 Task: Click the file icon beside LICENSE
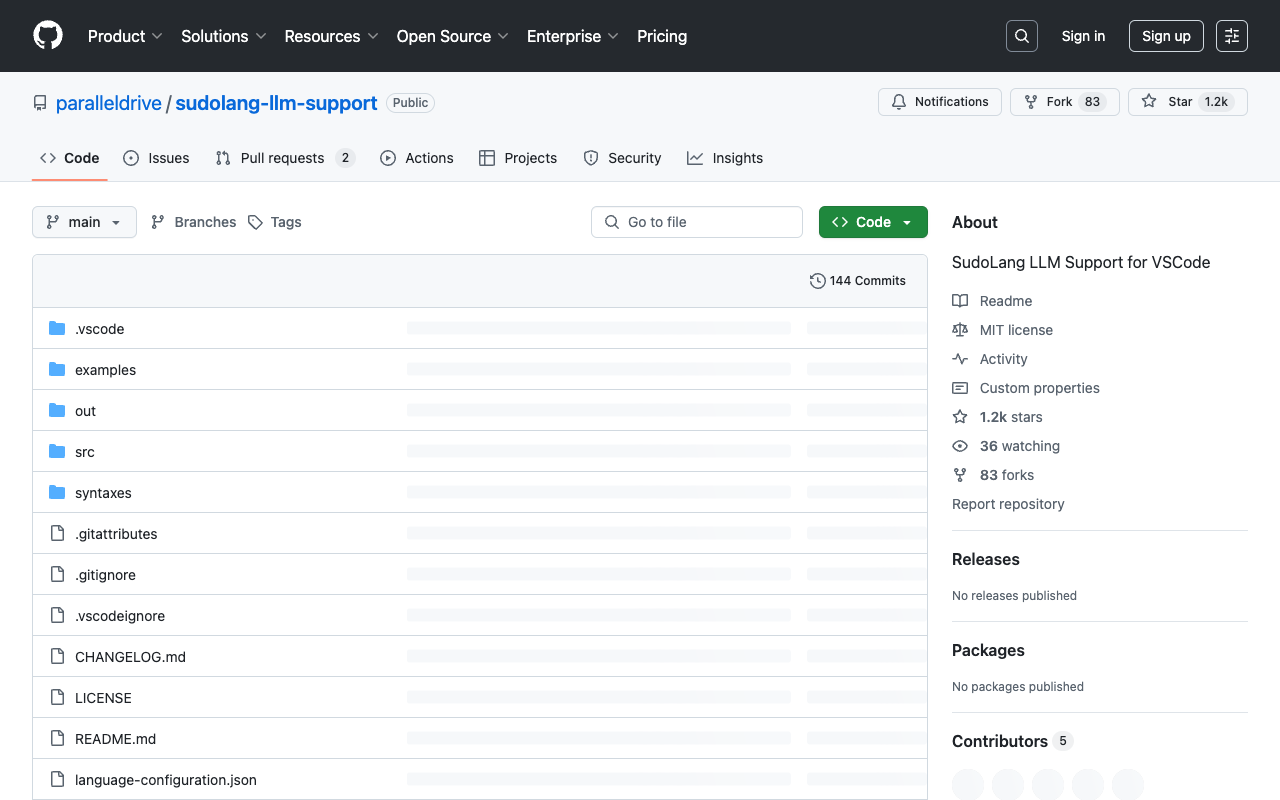click(57, 697)
